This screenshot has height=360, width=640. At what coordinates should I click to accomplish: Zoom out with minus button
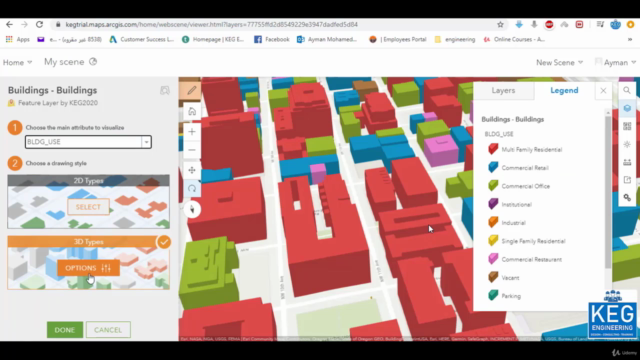tap(192, 150)
